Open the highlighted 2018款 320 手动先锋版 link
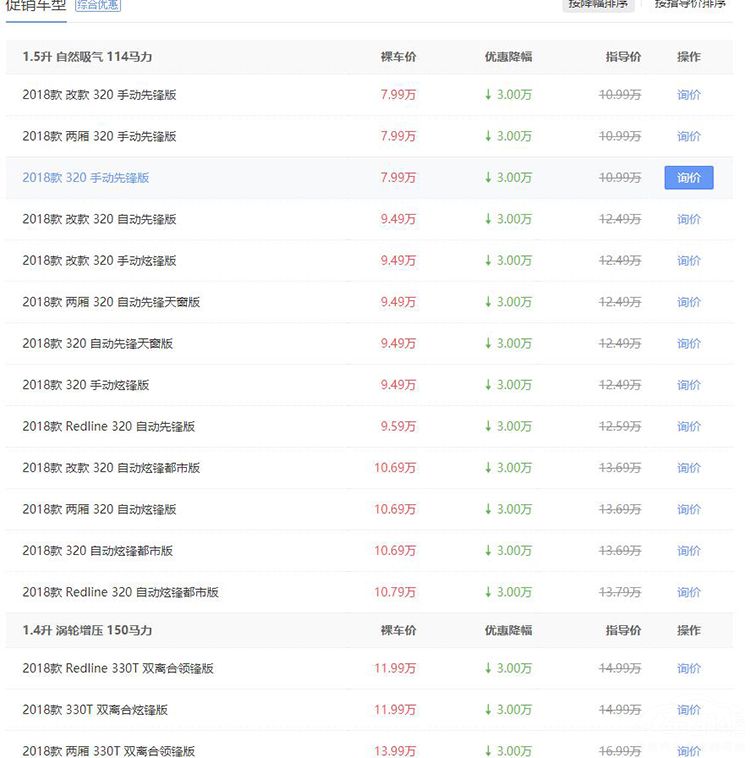 [86, 177]
